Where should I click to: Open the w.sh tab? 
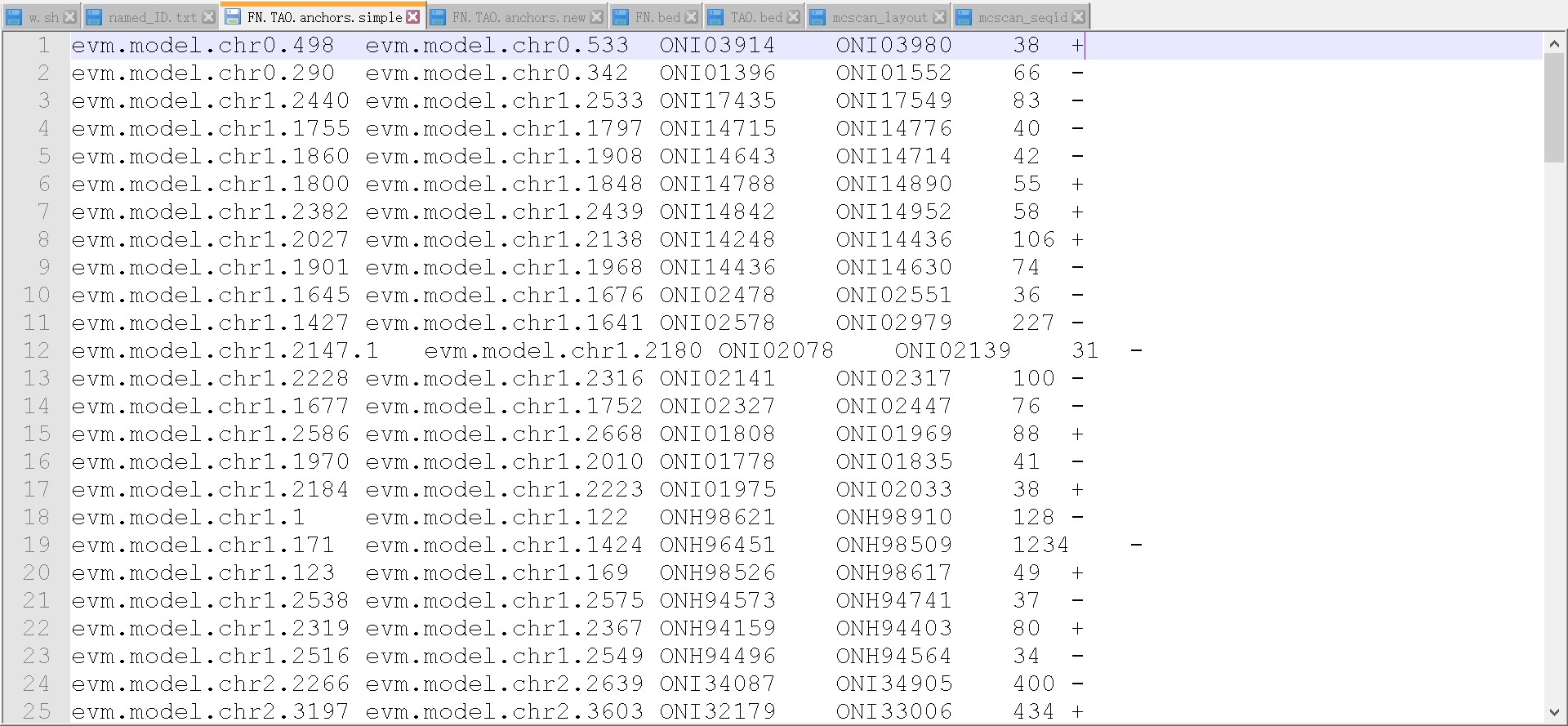coord(42,17)
